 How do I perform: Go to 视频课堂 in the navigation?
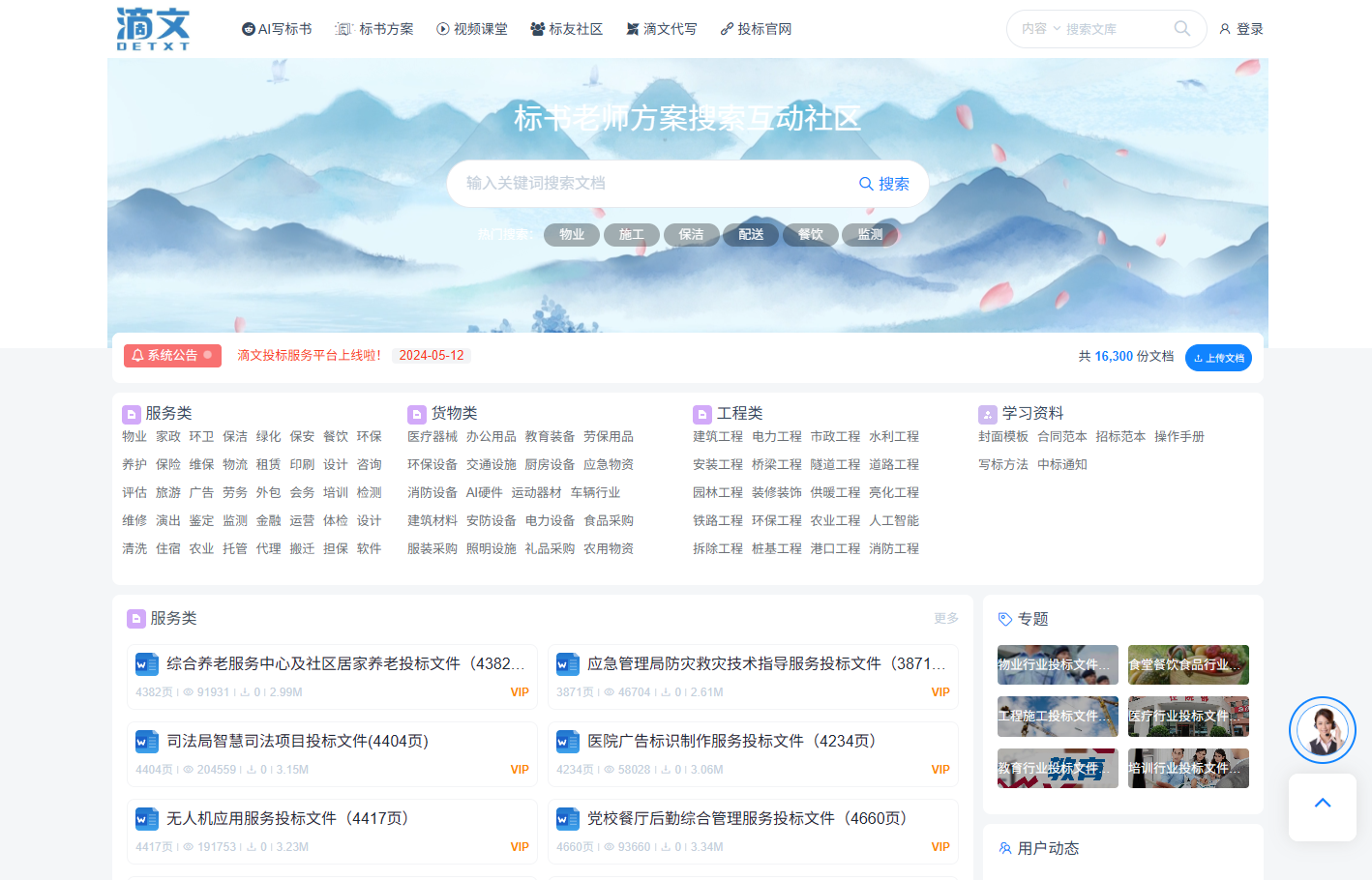coord(472,29)
